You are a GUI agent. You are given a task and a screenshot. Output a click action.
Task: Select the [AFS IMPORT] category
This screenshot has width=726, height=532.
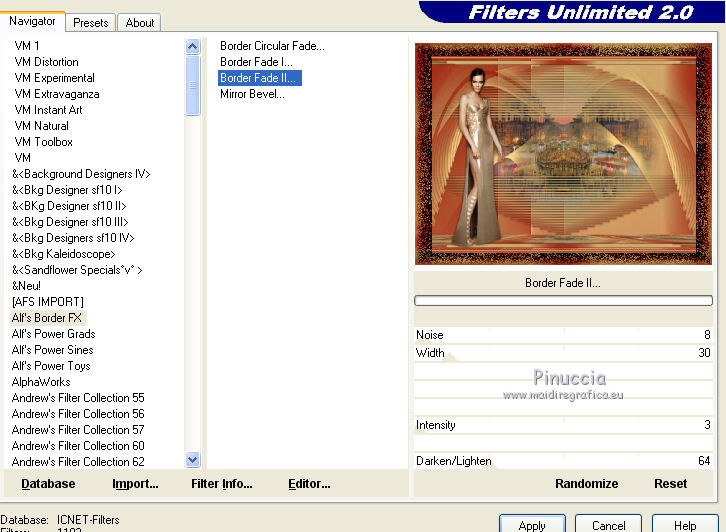48,302
